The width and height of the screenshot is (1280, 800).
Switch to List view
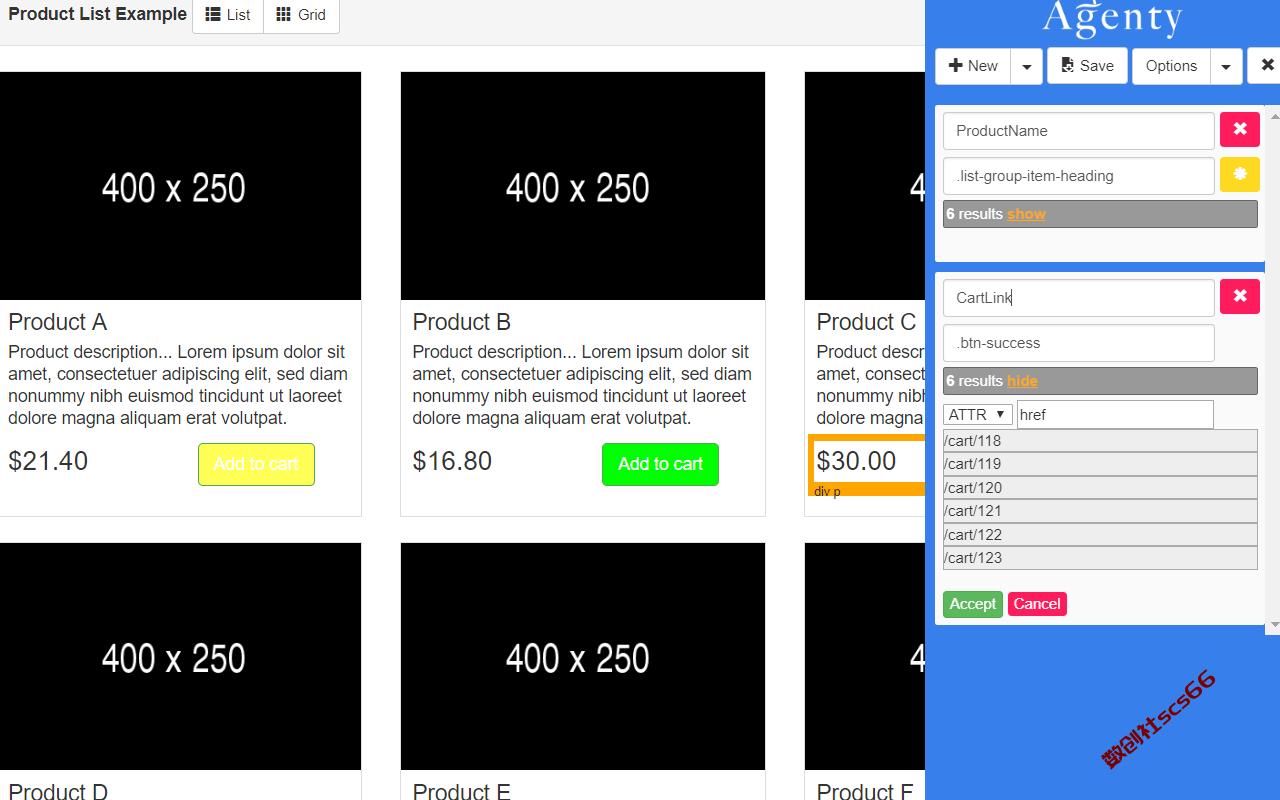228,15
